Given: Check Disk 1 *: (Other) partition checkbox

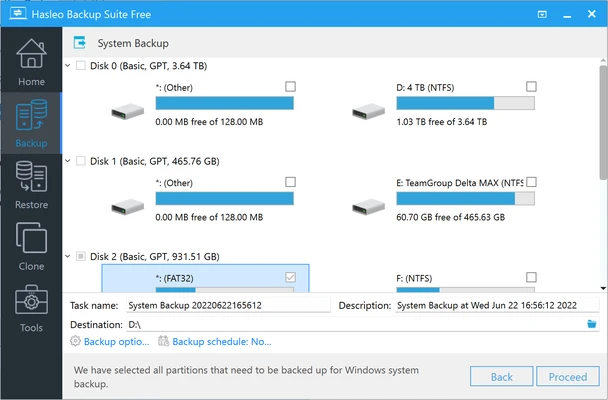Looking at the screenshot, I should [290, 182].
